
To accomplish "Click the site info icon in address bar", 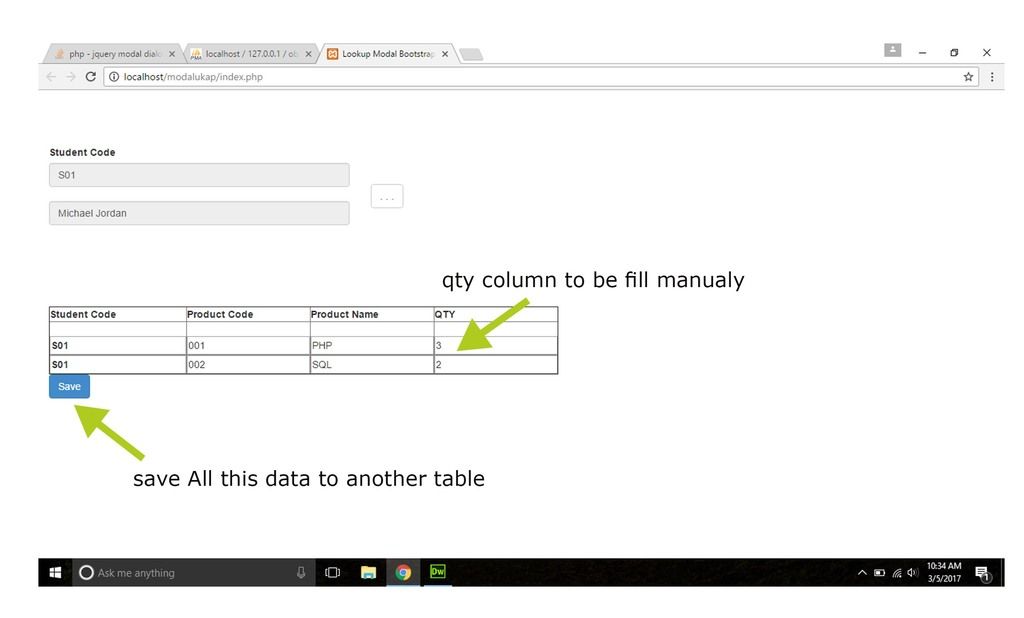I will (113, 76).
